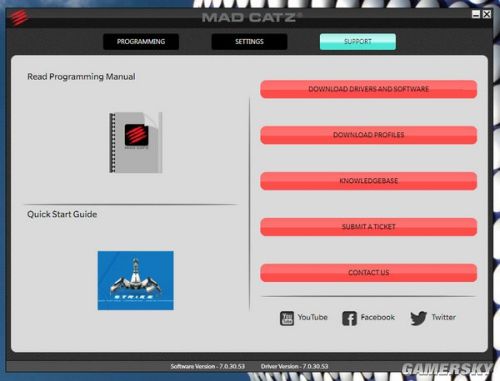Viewport: 500px width, 381px height.
Task: Click the Mad Catz logo in title bar
Action: coord(18,18)
